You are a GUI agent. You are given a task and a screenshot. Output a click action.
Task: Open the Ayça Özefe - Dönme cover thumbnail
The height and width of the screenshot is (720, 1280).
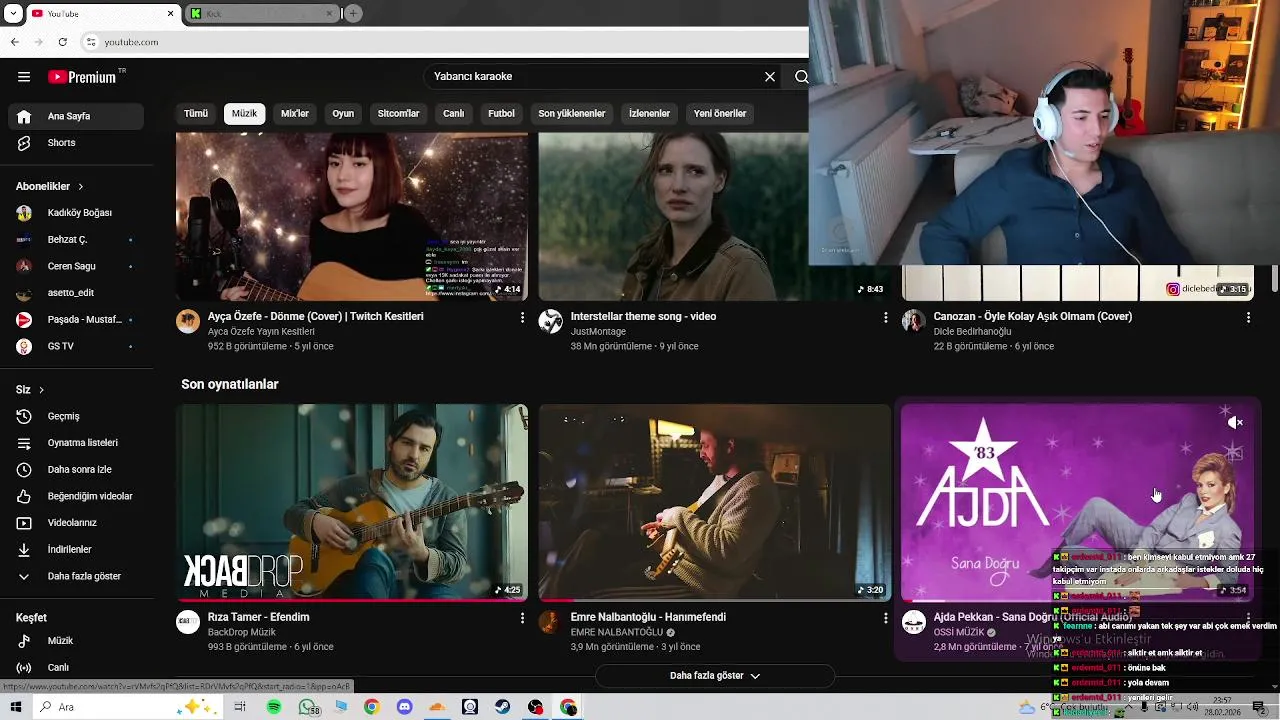click(x=352, y=217)
